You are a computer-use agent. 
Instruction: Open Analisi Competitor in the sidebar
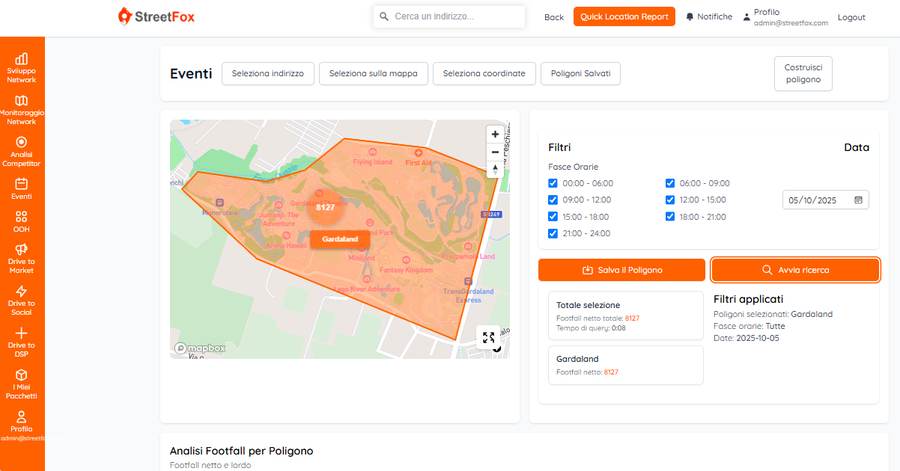point(21,152)
